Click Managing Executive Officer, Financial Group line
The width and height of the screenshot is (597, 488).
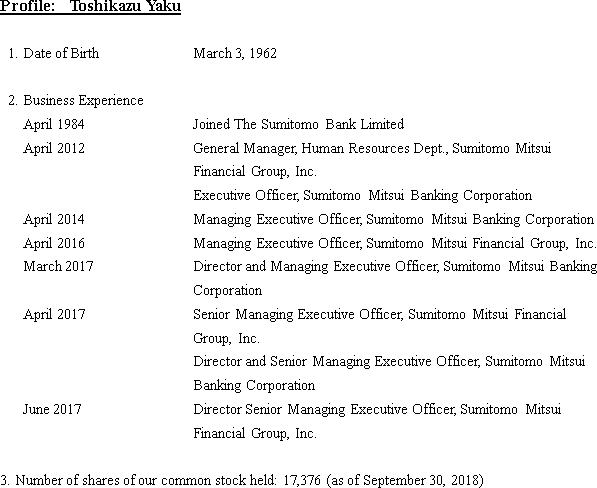click(395, 243)
